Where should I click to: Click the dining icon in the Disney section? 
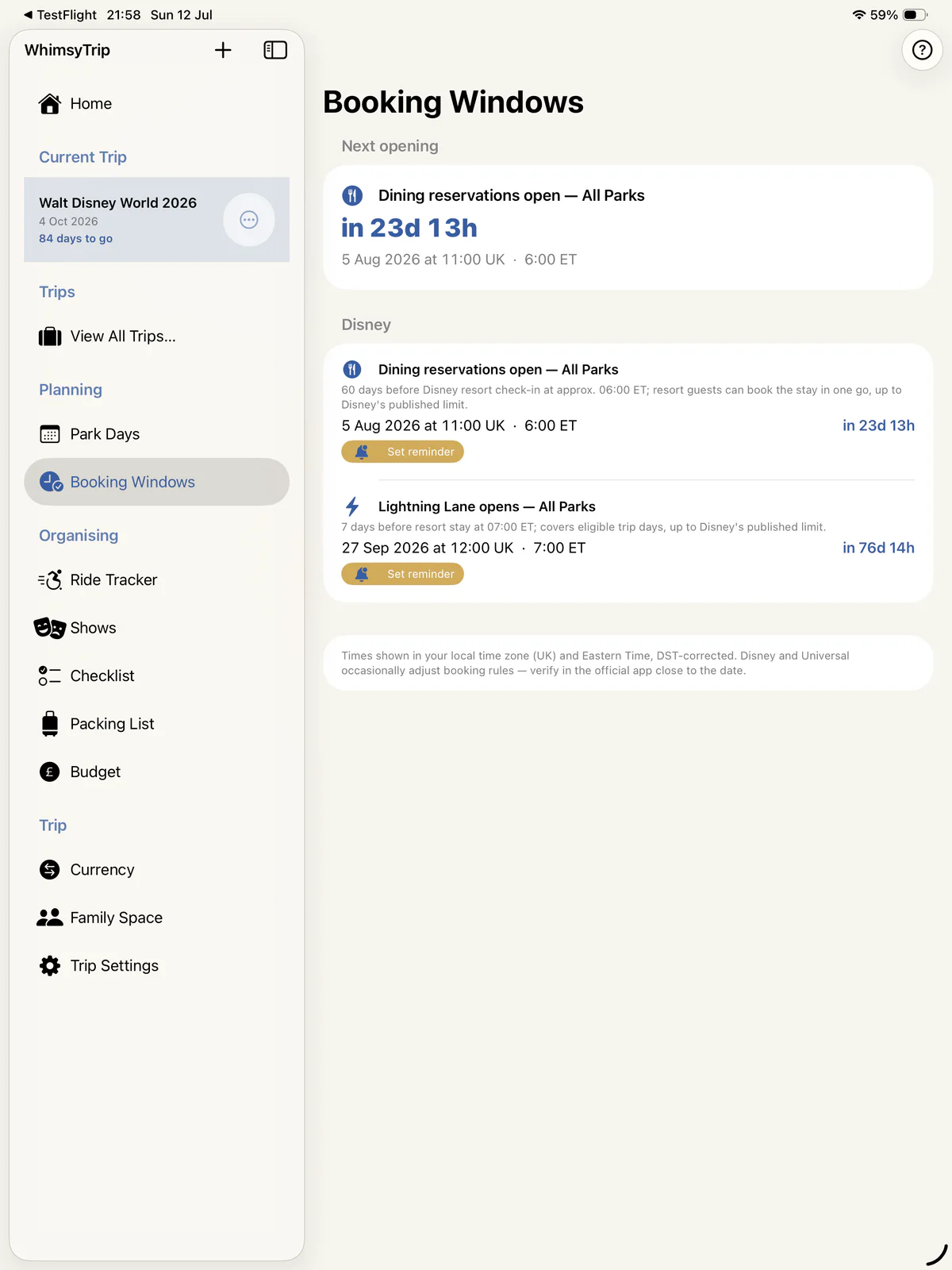tap(351, 369)
